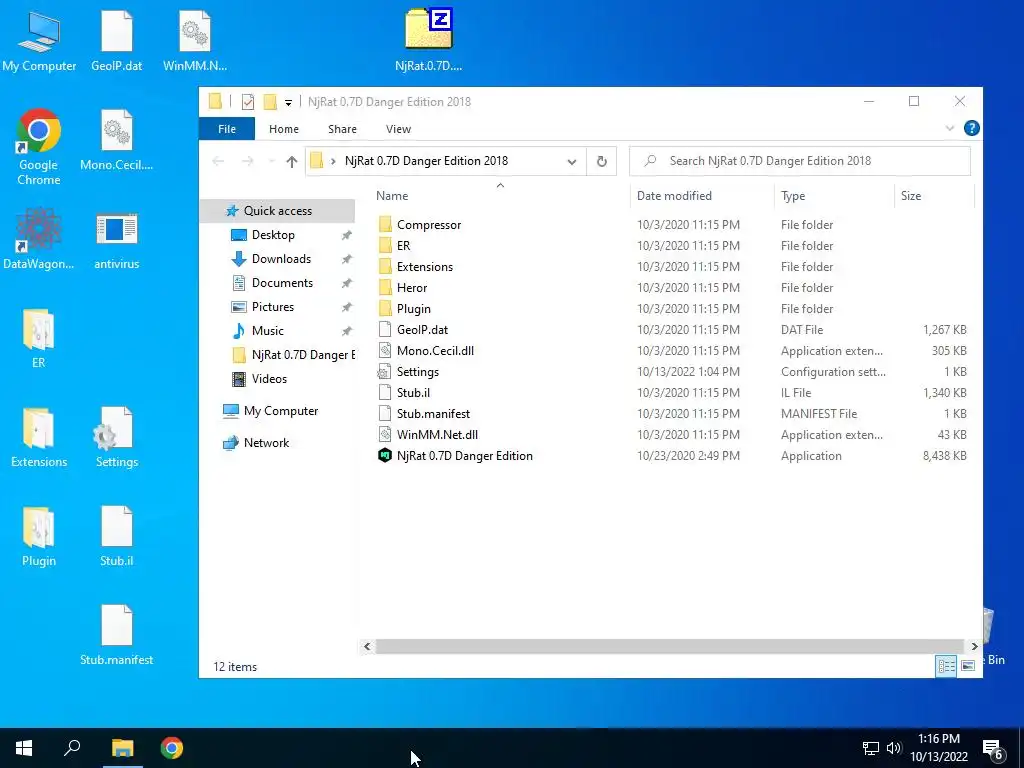Click the horizontal scrollbar left arrow
This screenshot has height=768, width=1024.
(367, 647)
